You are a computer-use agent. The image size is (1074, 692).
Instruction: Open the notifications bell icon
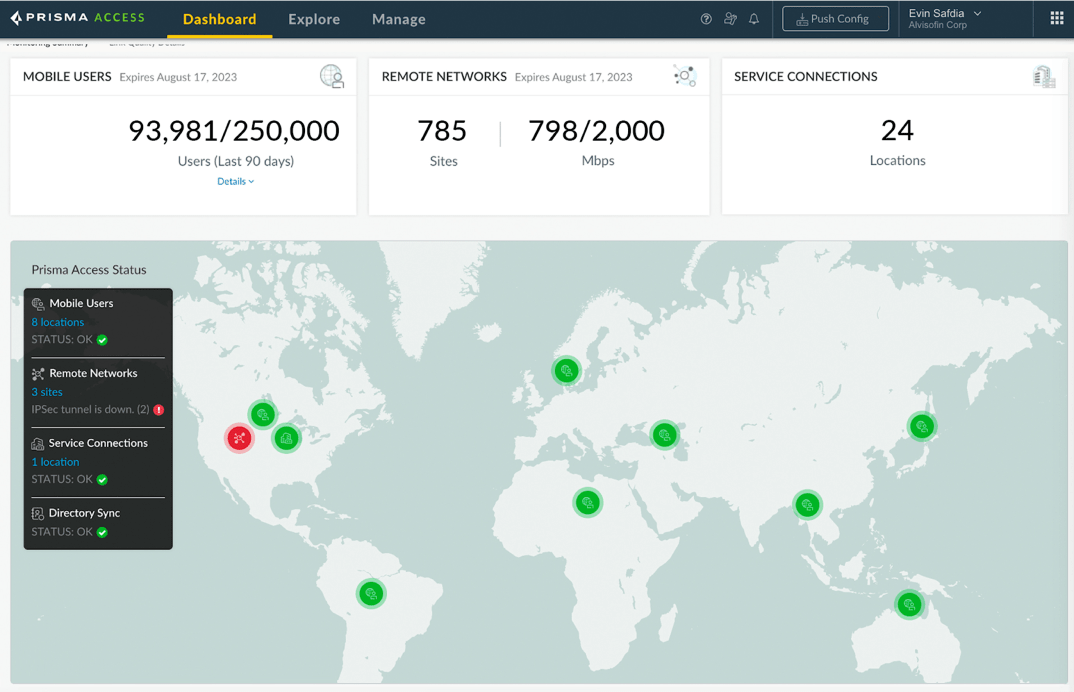tap(754, 19)
